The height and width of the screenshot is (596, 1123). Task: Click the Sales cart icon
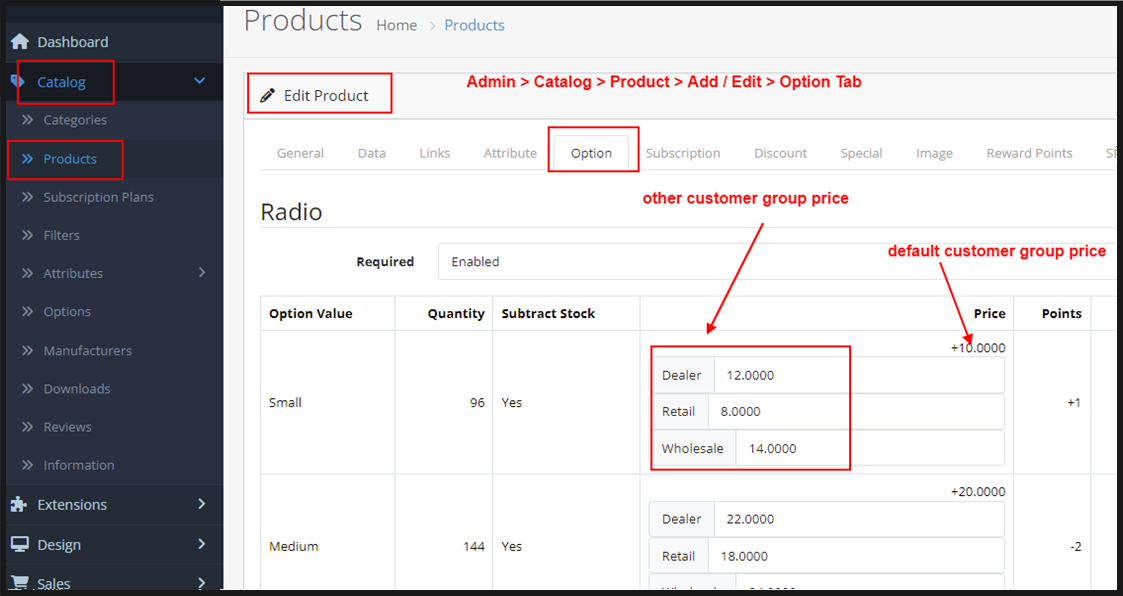19,582
